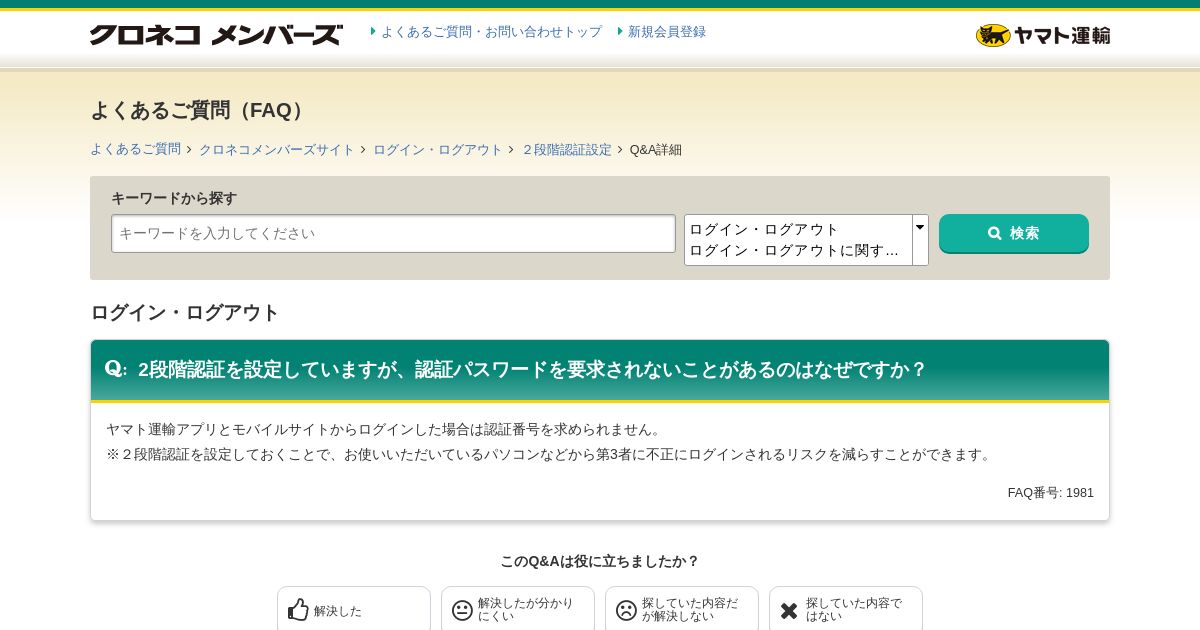Focus the keyword search input field
This screenshot has width=1200, height=630.
coord(393,233)
